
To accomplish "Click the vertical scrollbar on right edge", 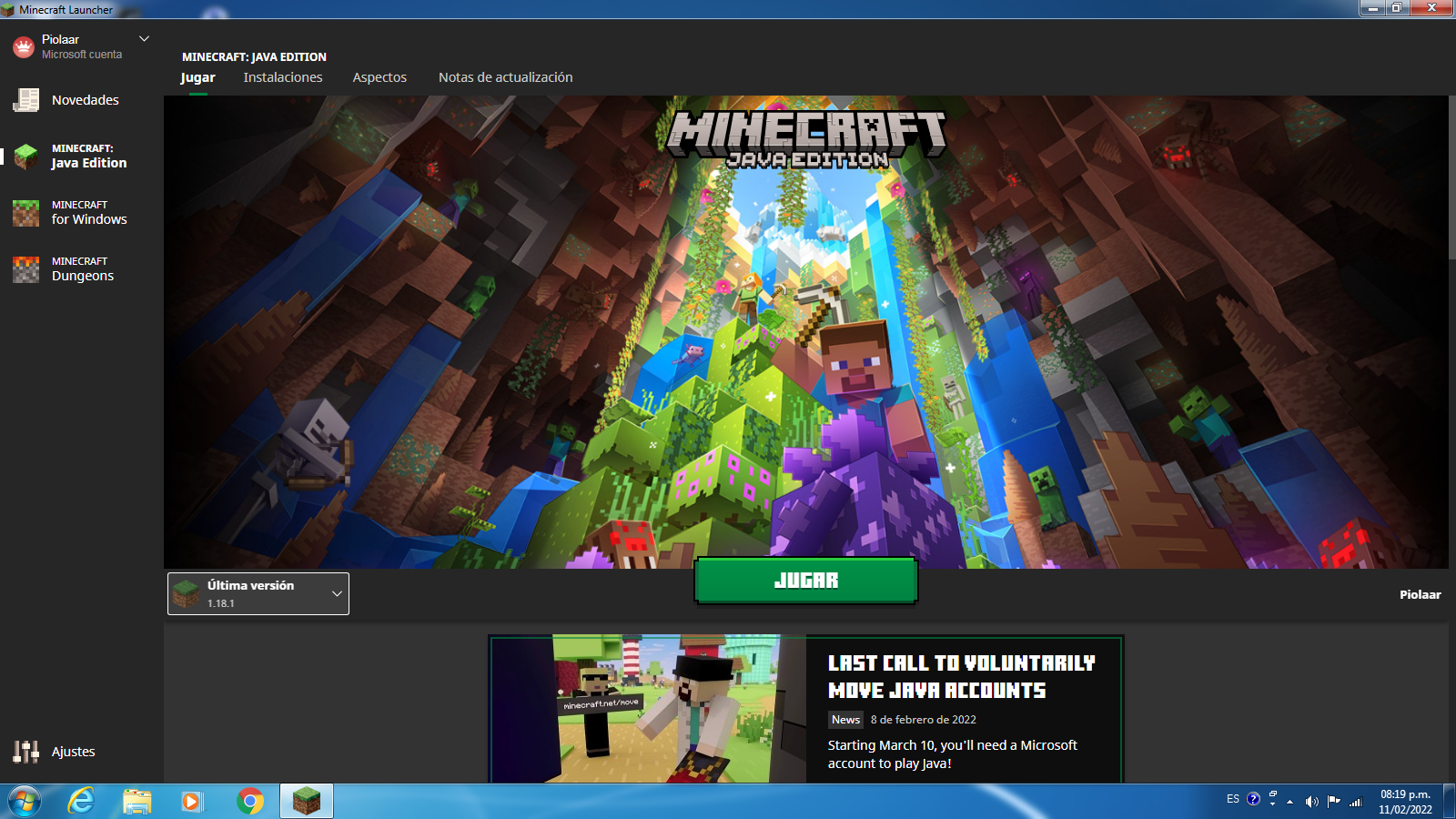I will (1451, 182).
